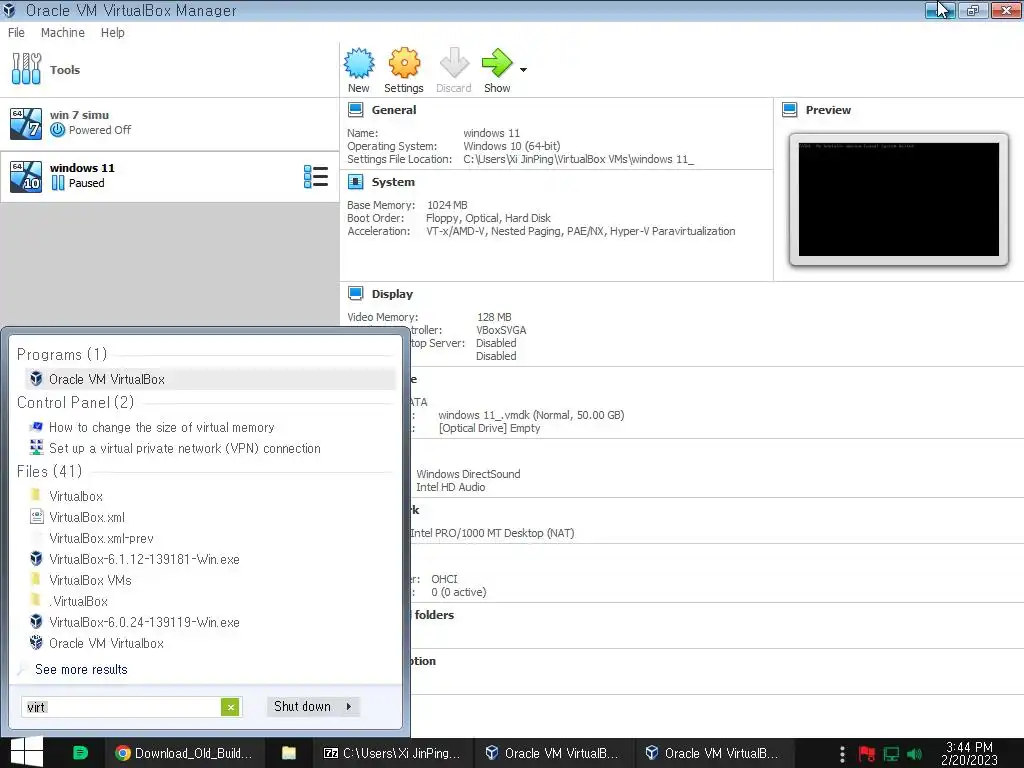Click the green Show arrow icon
Viewport: 1024px width, 768px height.
pos(497,63)
